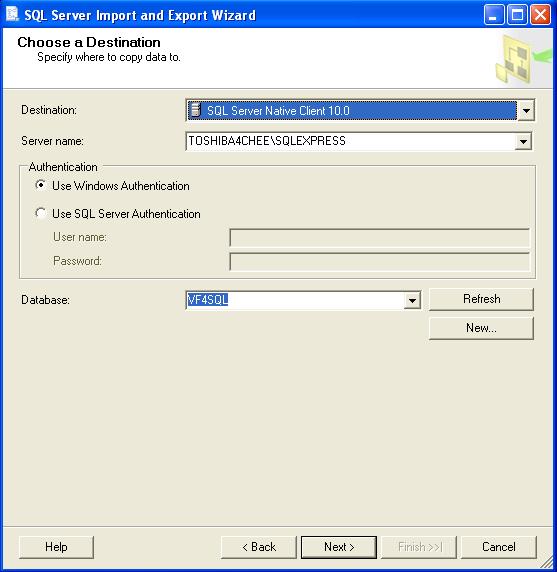Click the New... database button
Viewport: 557px width, 572px height.
pyautogui.click(x=481, y=328)
